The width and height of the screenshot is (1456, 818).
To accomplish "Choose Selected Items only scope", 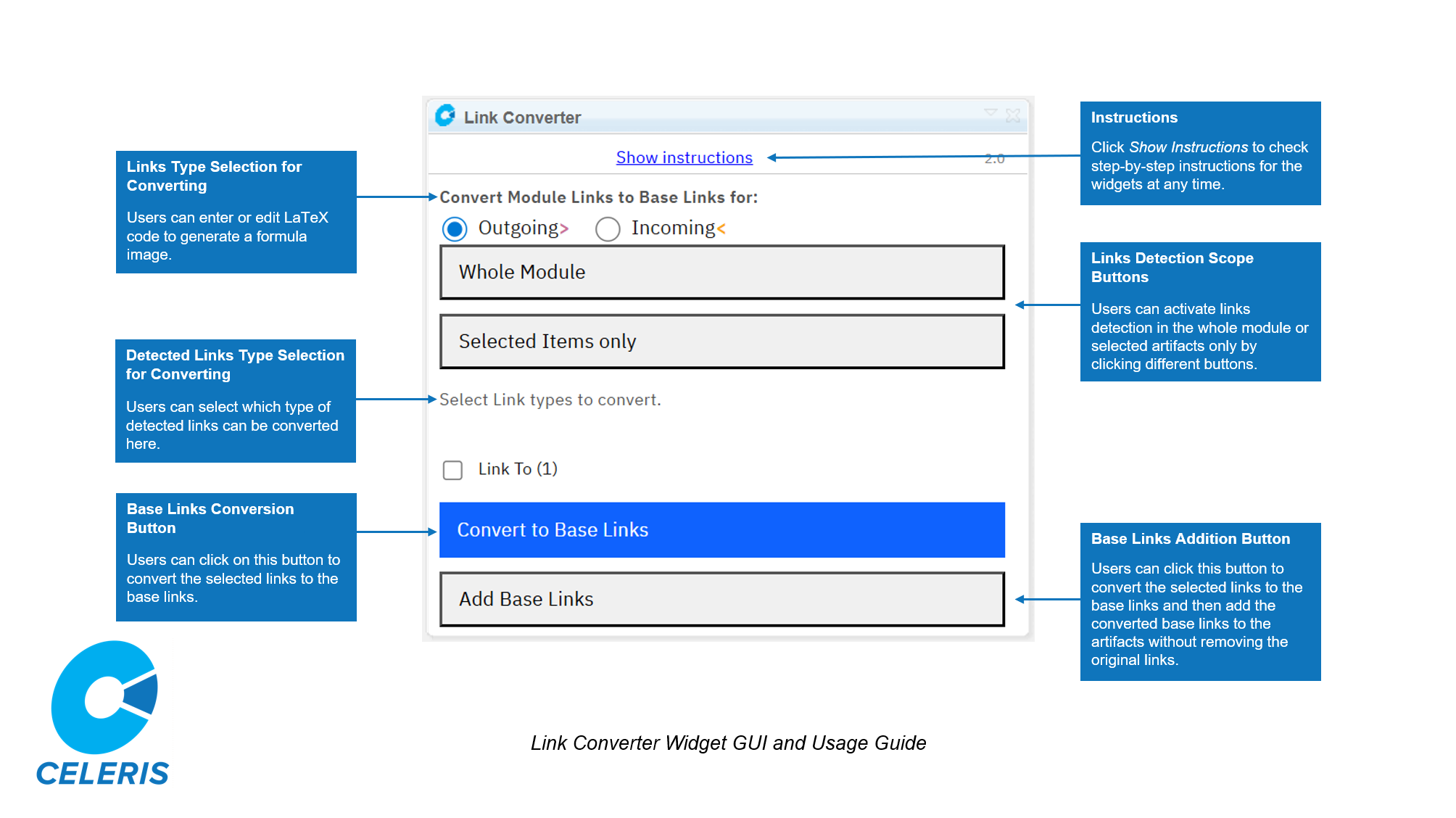I will 721,341.
